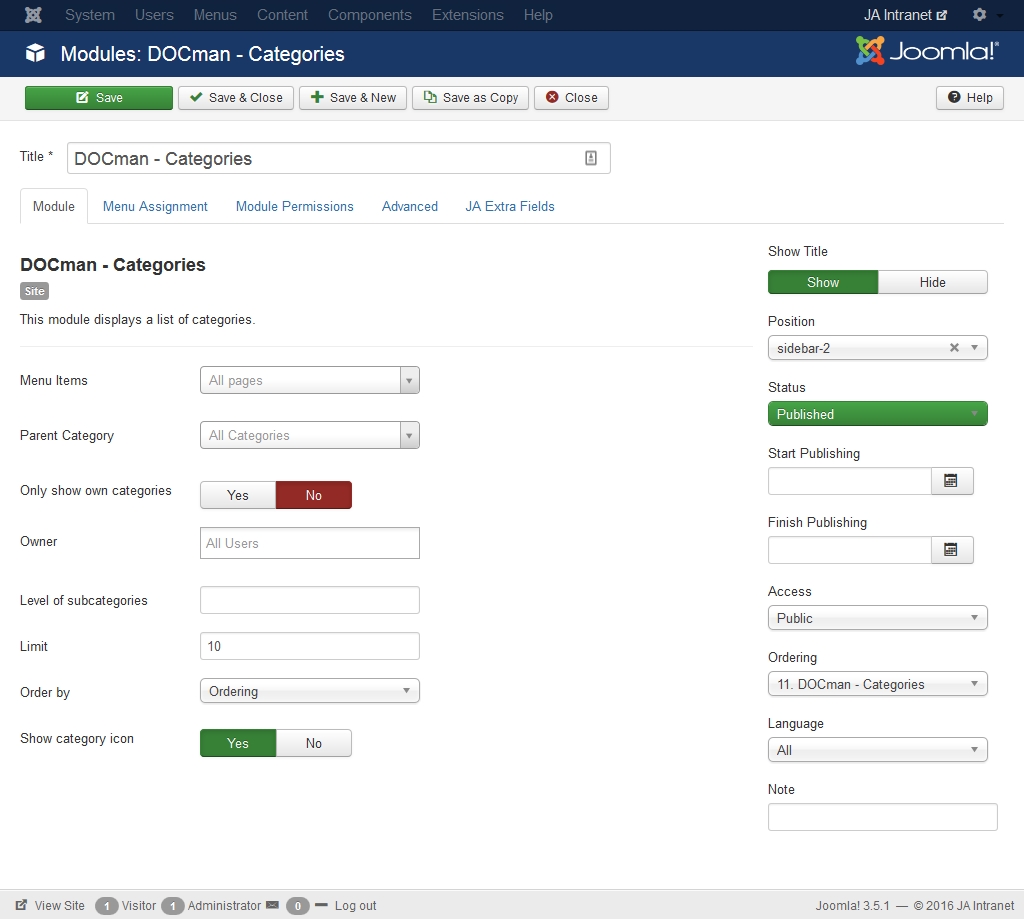Set Show category icon to No
The height and width of the screenshot is (919, 1024).
click(x=313, y=743)
